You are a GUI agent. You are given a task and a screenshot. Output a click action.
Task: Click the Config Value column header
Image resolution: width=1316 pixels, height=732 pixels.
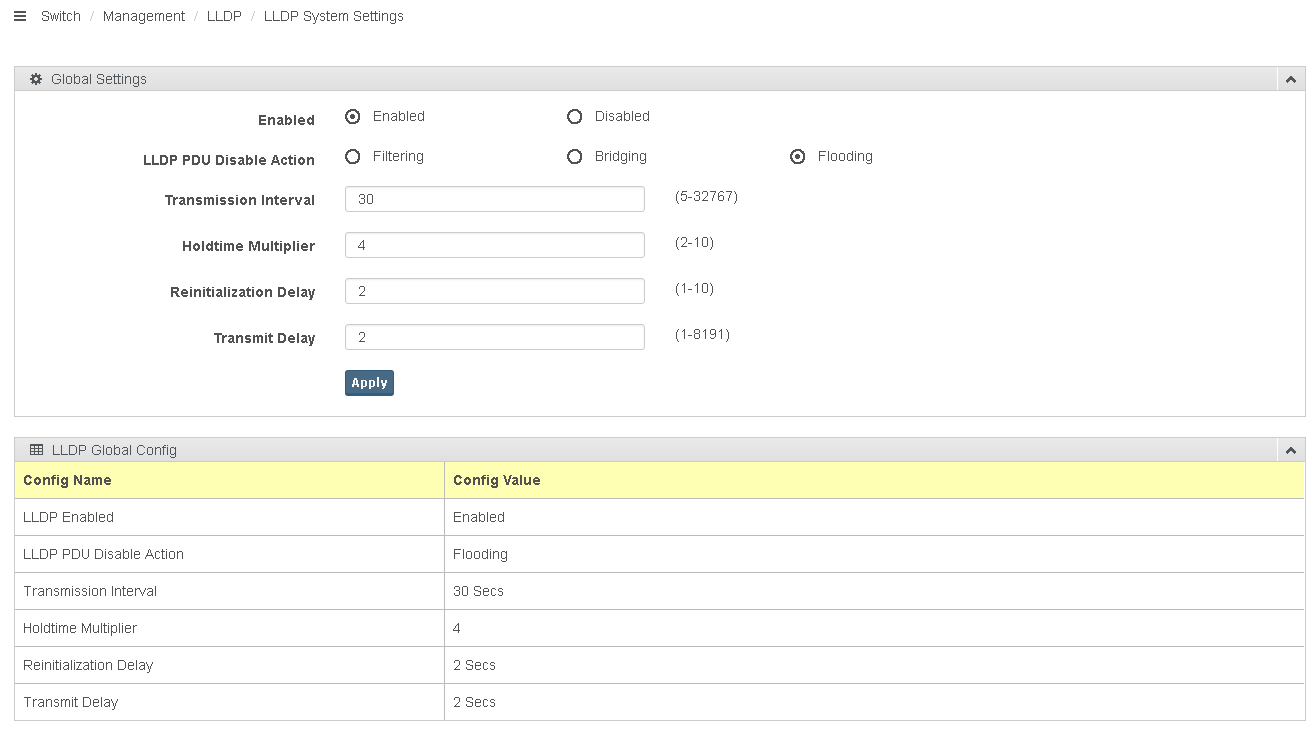(496, 480)
